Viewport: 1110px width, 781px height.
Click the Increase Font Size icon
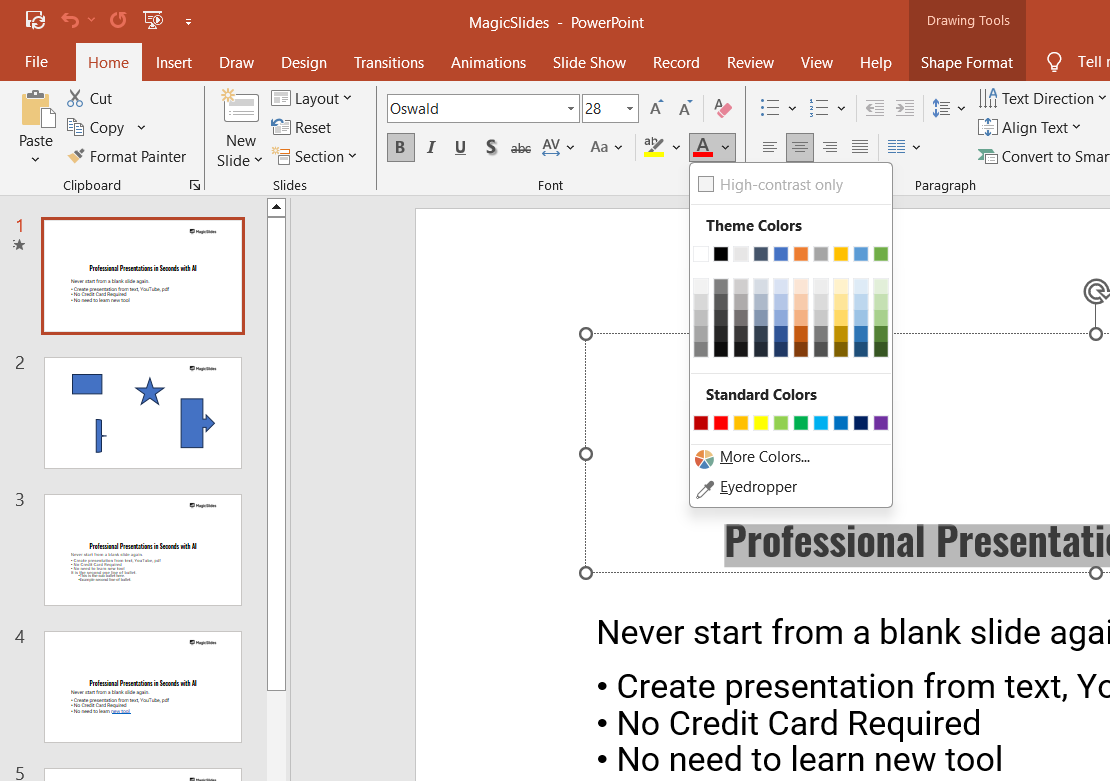(656, 109)
